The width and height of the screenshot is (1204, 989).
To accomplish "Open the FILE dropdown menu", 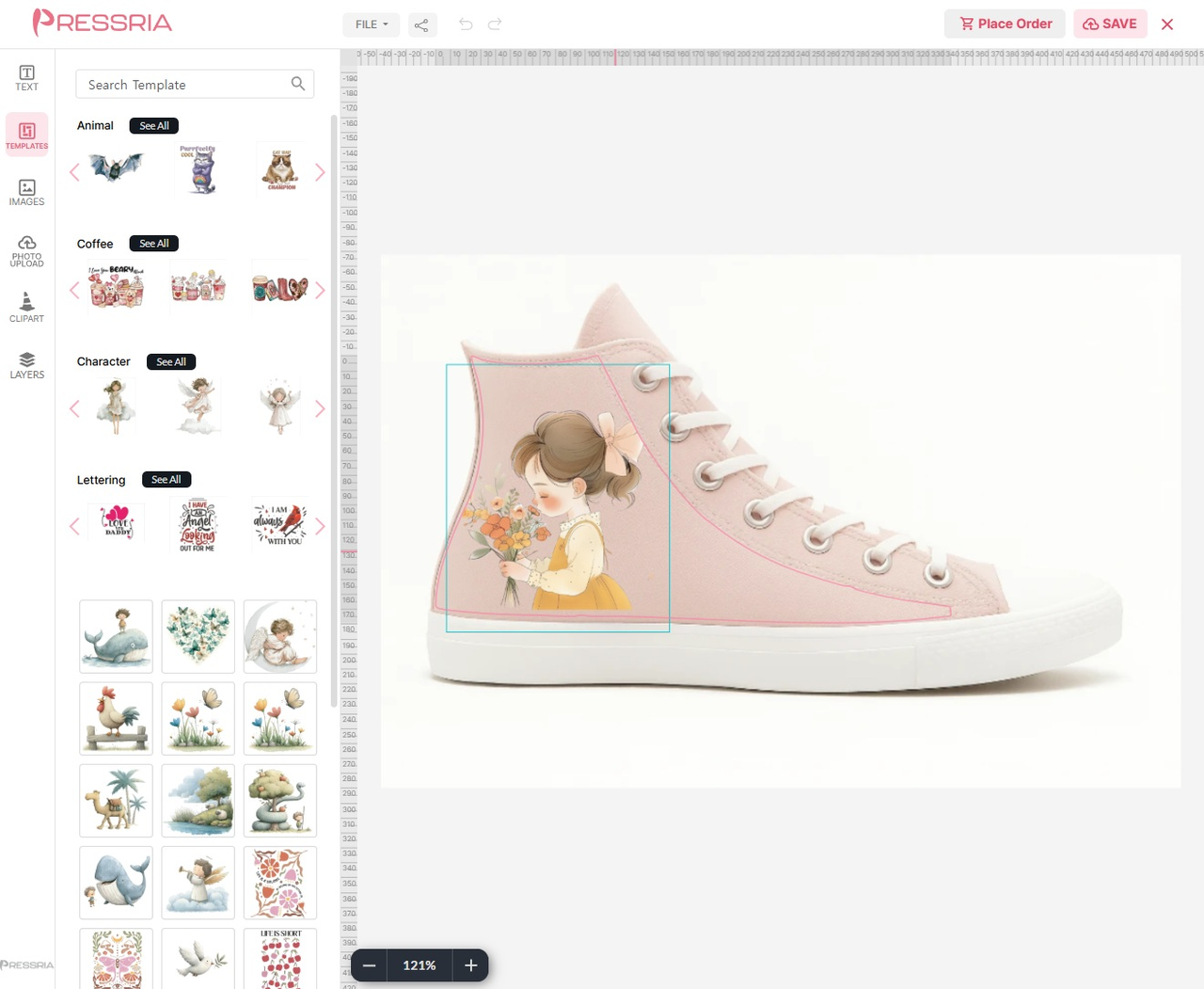I will coord(372,24).
